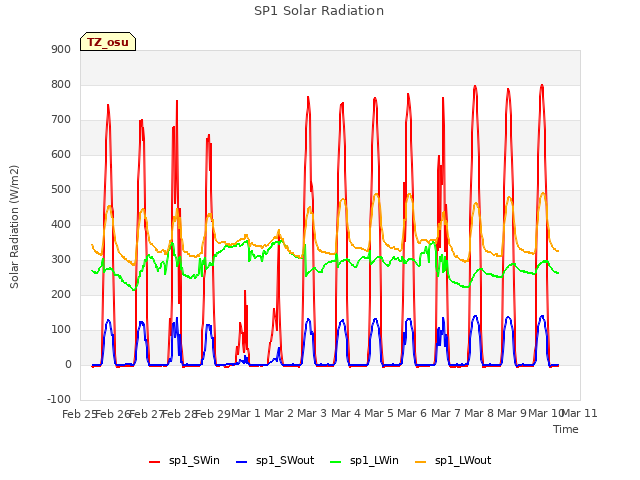The image size is (640, 480).
Task: Click the TZ_osu annotation box
Action: tap(108, 42)
